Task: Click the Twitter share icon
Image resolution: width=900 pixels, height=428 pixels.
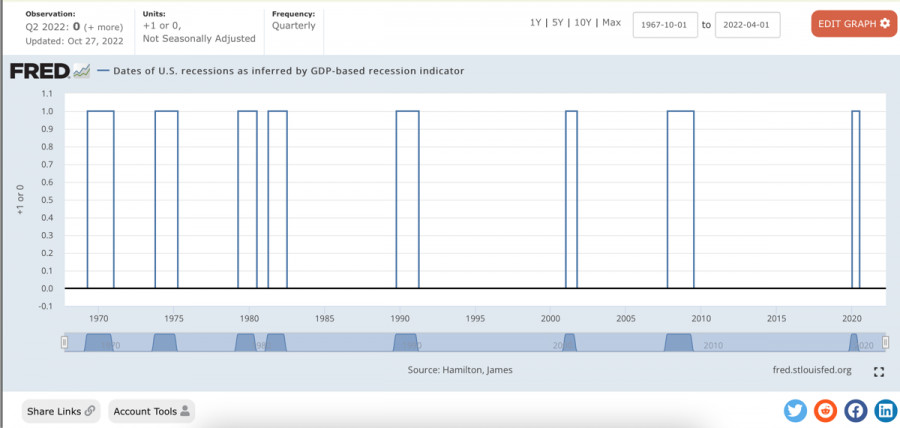Action: click(x=795, y=410)
